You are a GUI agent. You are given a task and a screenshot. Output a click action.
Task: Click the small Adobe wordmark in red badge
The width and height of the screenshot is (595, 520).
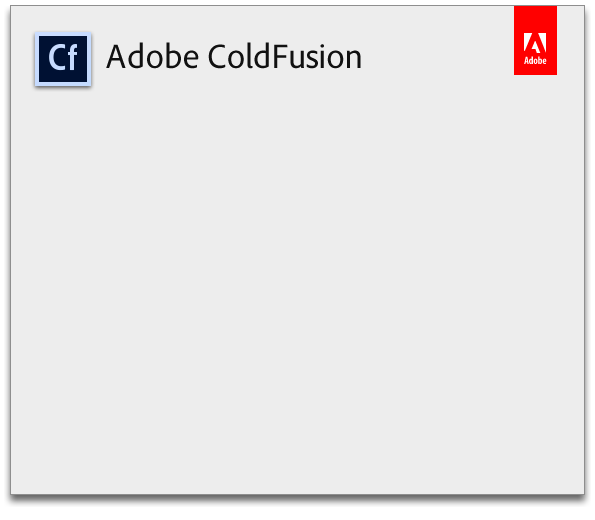tap(535, 61)
